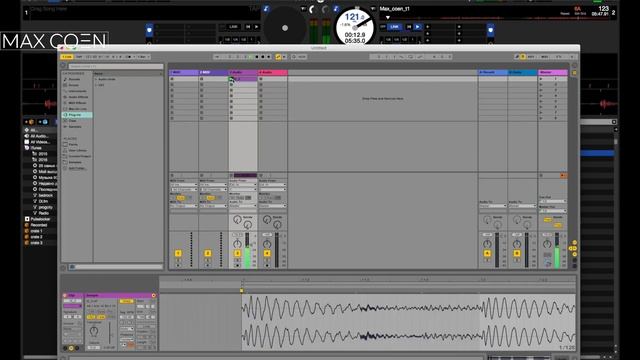Click the Transpose knob in clip view
This screenshot has width=640, height=360.
click(94, 331)
